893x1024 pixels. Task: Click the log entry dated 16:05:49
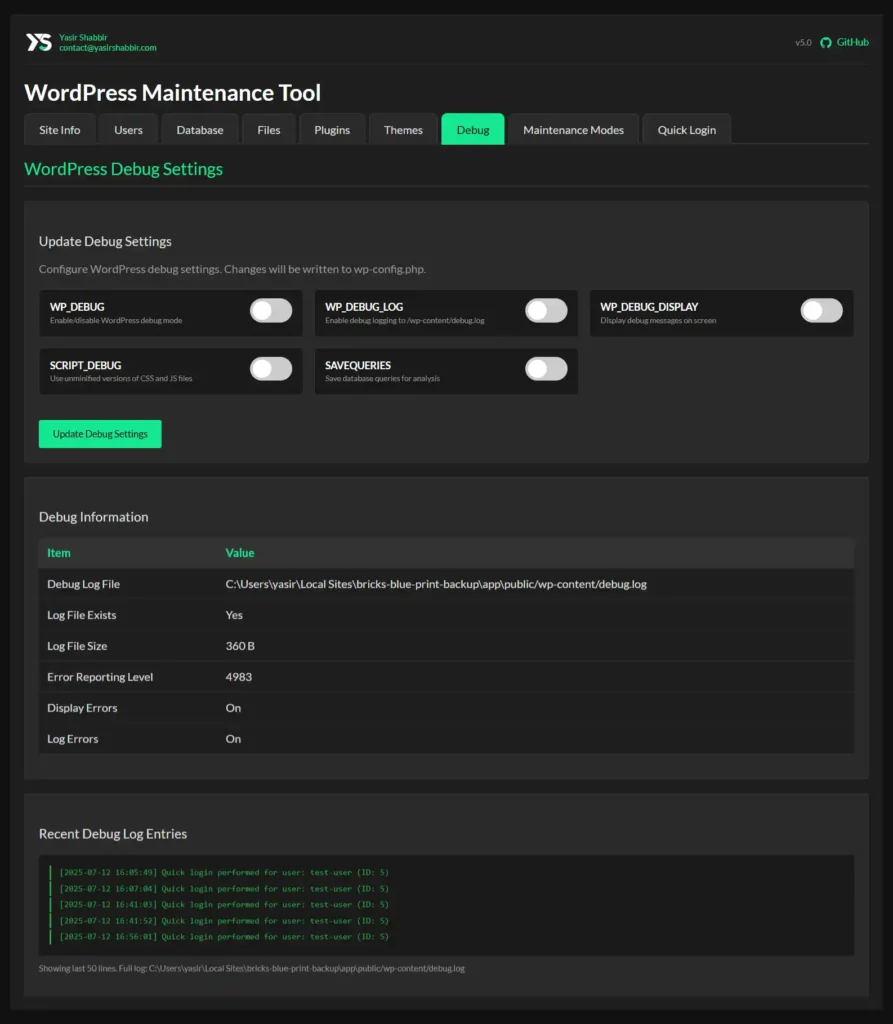[224, 872]
